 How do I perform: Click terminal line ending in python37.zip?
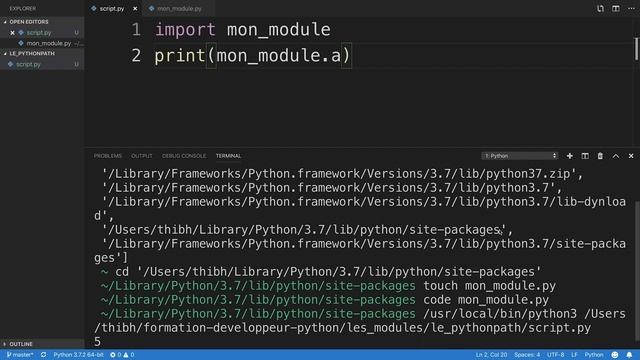pos(343,173)
